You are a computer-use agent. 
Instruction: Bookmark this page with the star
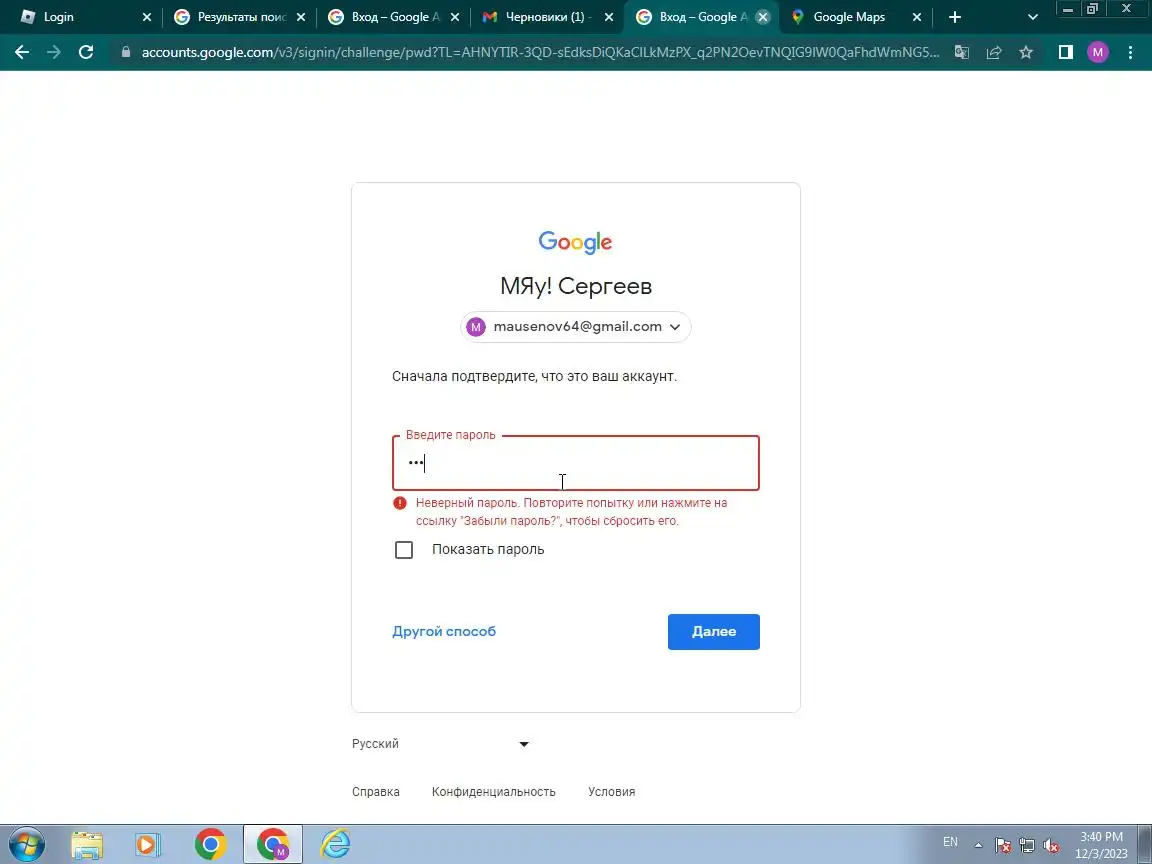pyautogui.click(x=1026, y=52)
